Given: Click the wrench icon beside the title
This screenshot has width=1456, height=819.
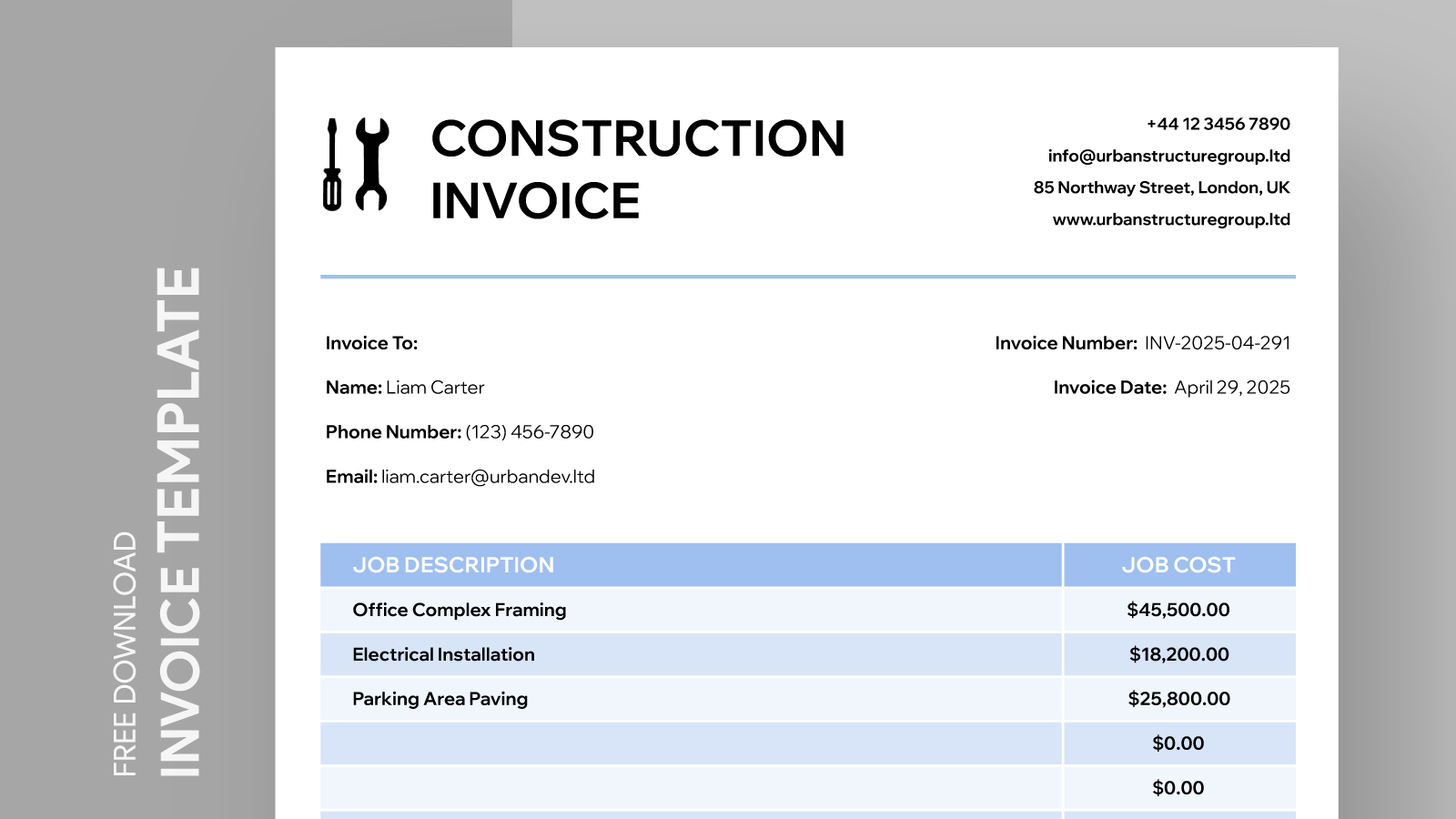Looking at the screenshot, I should click(371, 164).
